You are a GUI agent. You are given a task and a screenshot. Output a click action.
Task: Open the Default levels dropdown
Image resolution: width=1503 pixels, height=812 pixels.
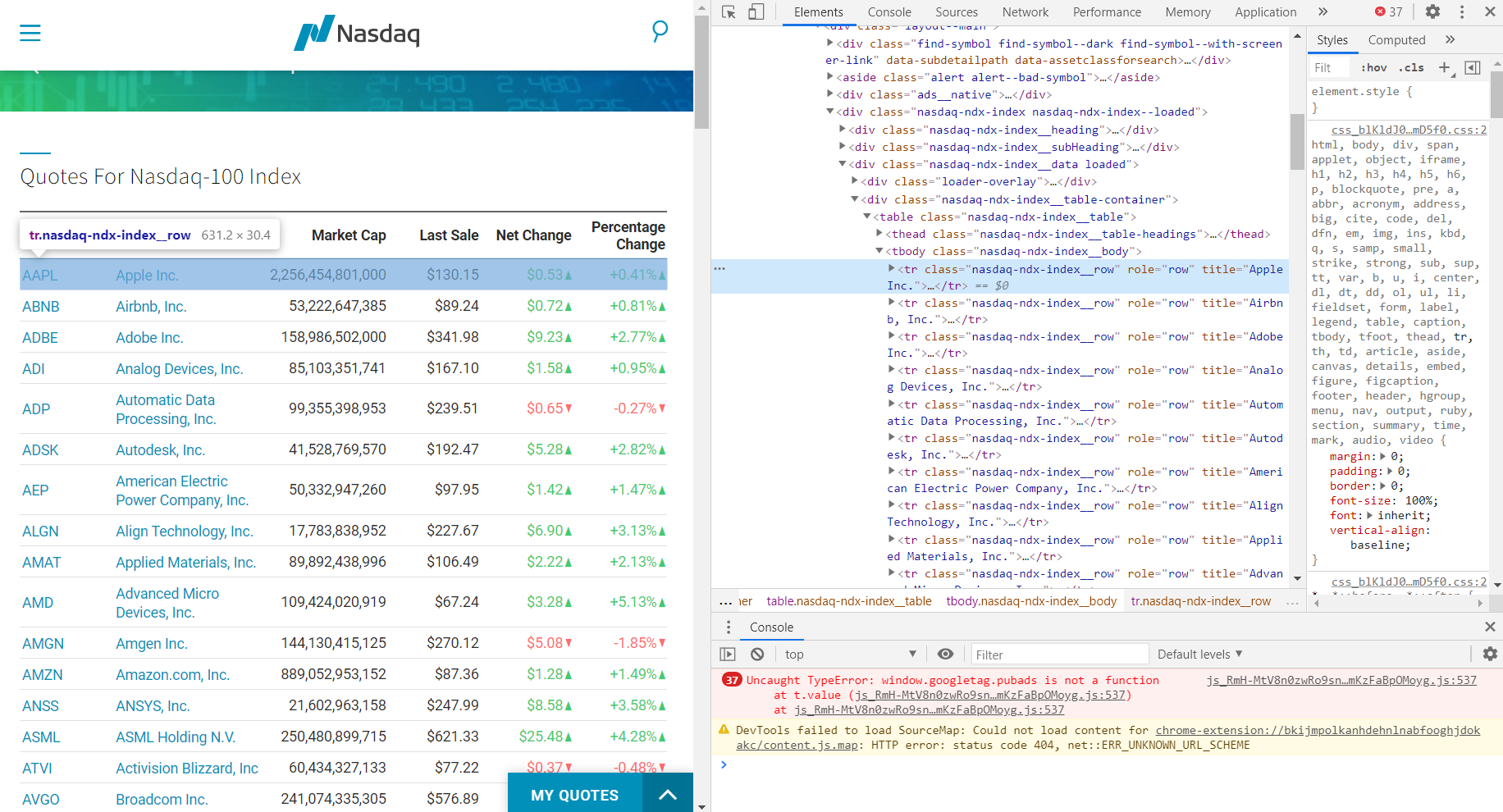[1200, 655]
